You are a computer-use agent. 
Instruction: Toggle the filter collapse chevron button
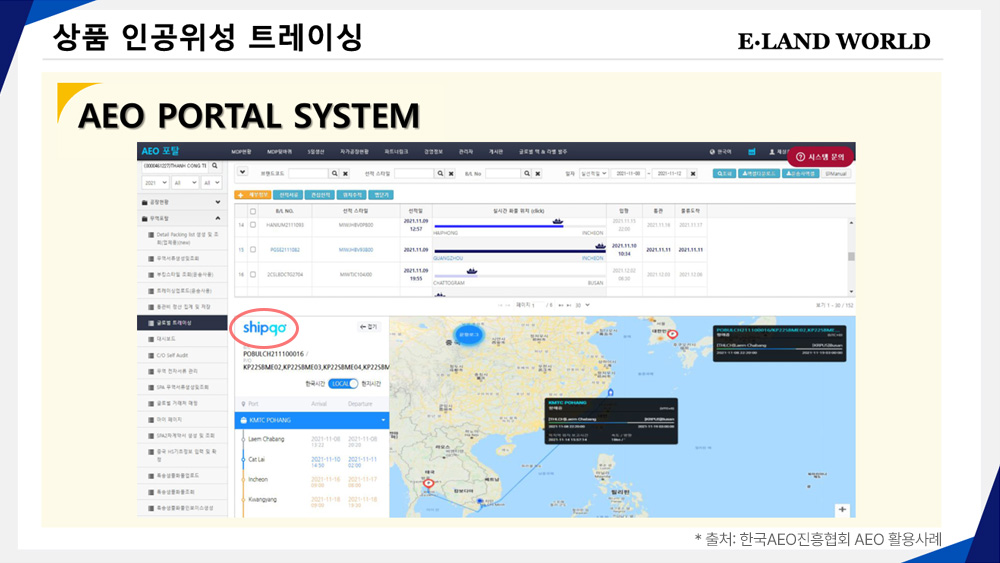[242, 172]
